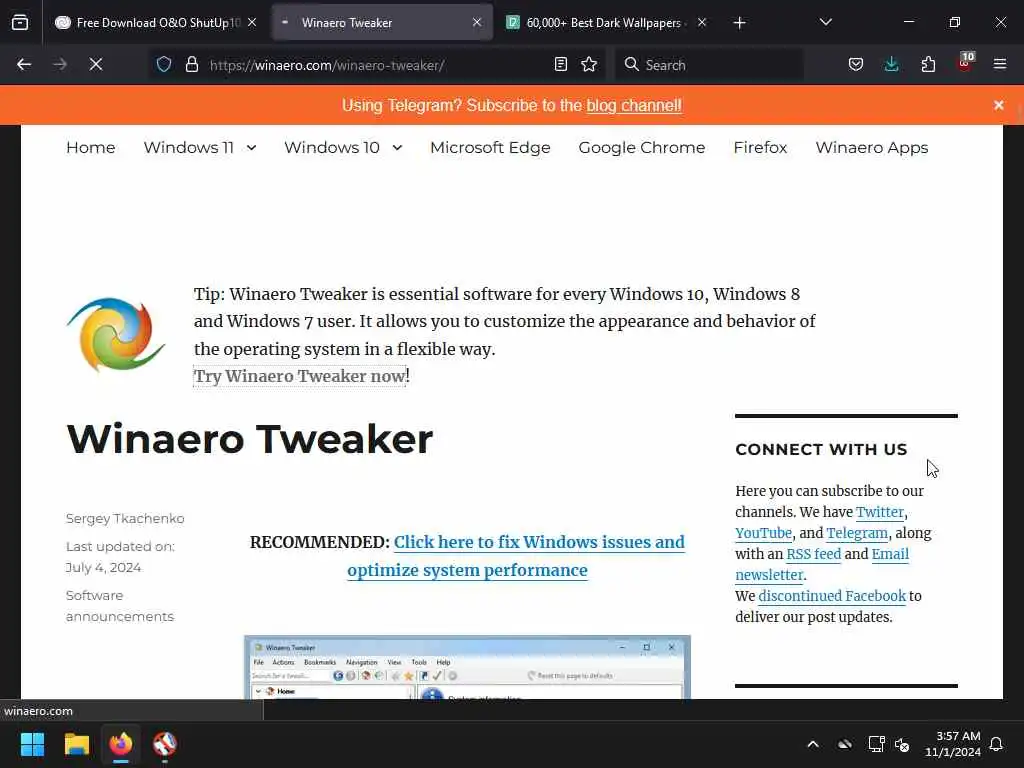The width and height of the screenshot is (1024, 768).
Task: Open the Windows 11 navigation item
Action: tap(189, 148)
